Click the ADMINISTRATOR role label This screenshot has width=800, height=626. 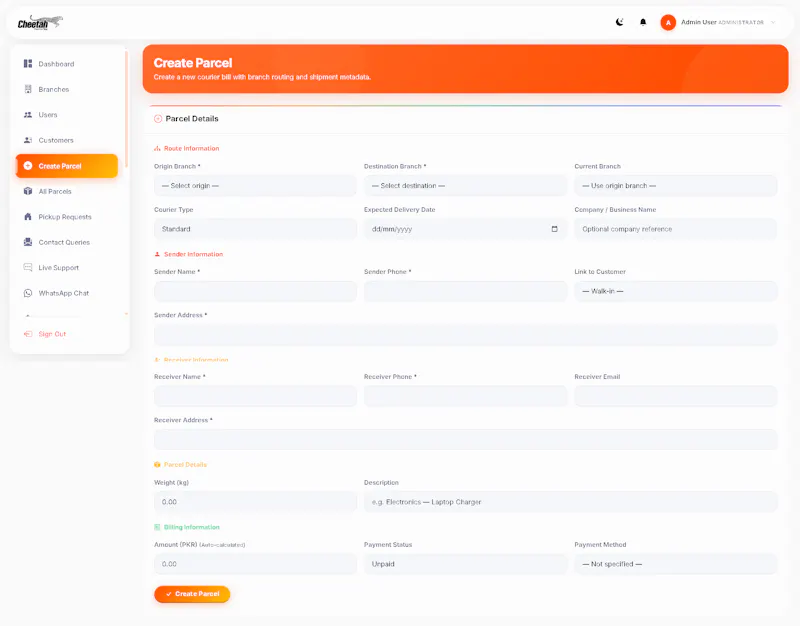[741, 22]
